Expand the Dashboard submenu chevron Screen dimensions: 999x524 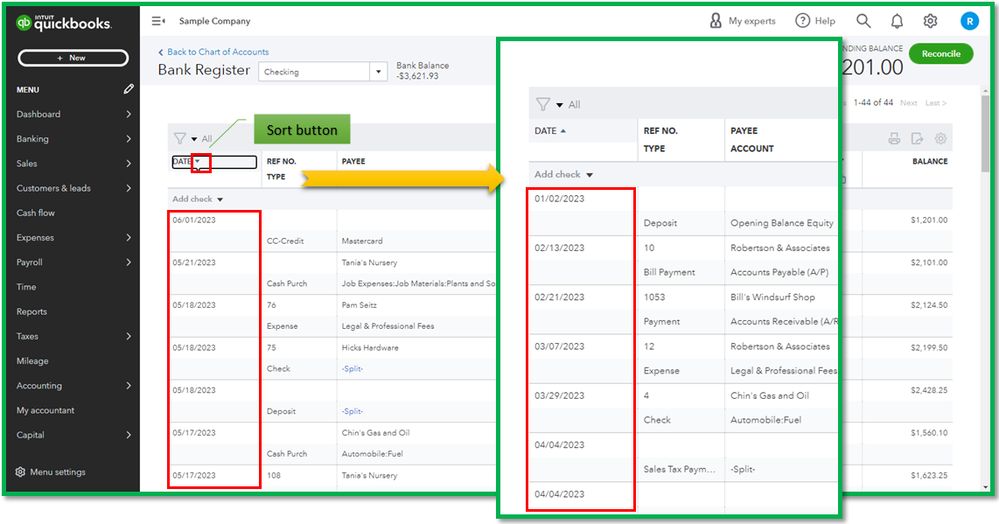click(129, 114)
